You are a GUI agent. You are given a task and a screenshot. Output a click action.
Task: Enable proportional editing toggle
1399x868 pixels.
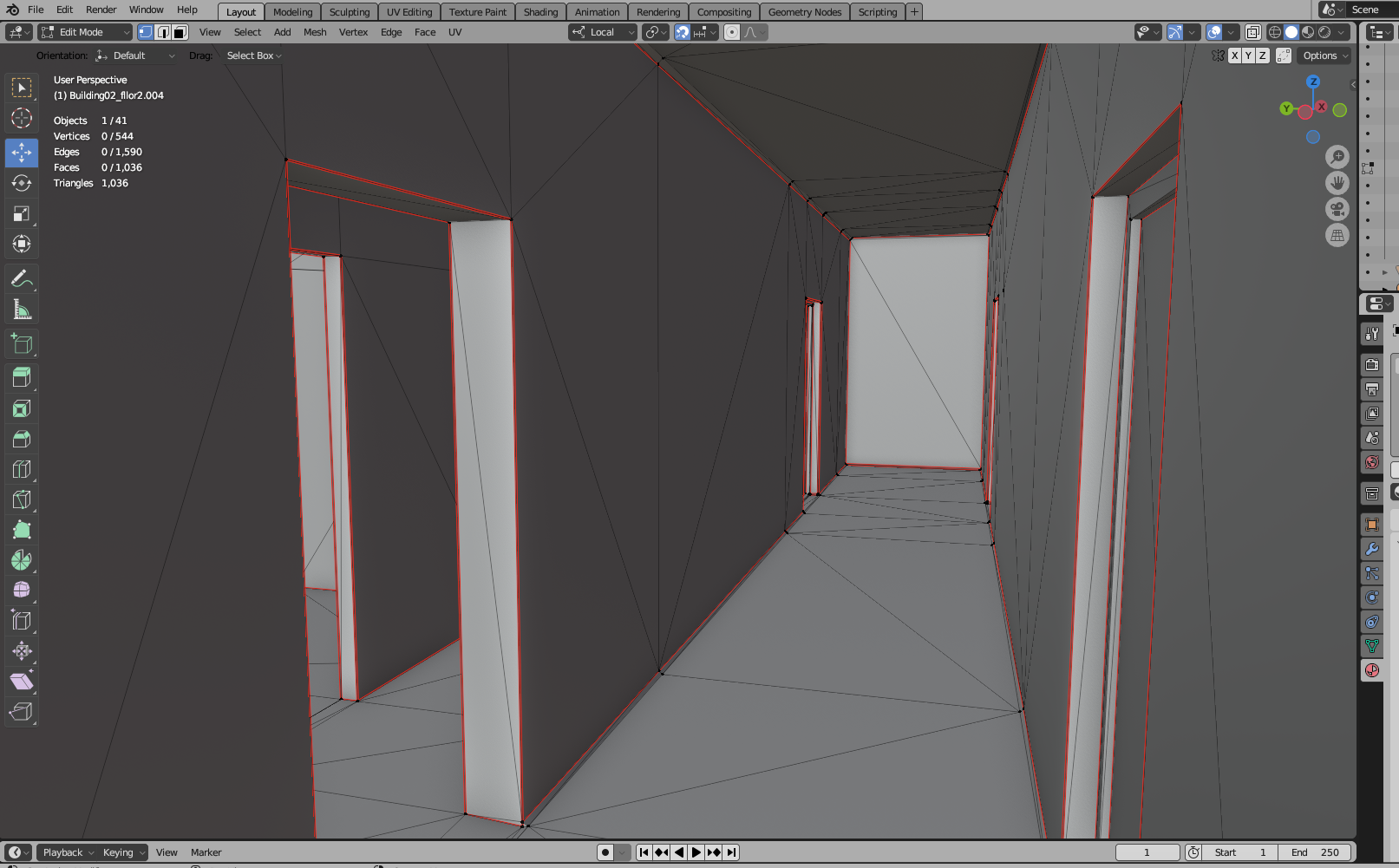click(732, 32)
